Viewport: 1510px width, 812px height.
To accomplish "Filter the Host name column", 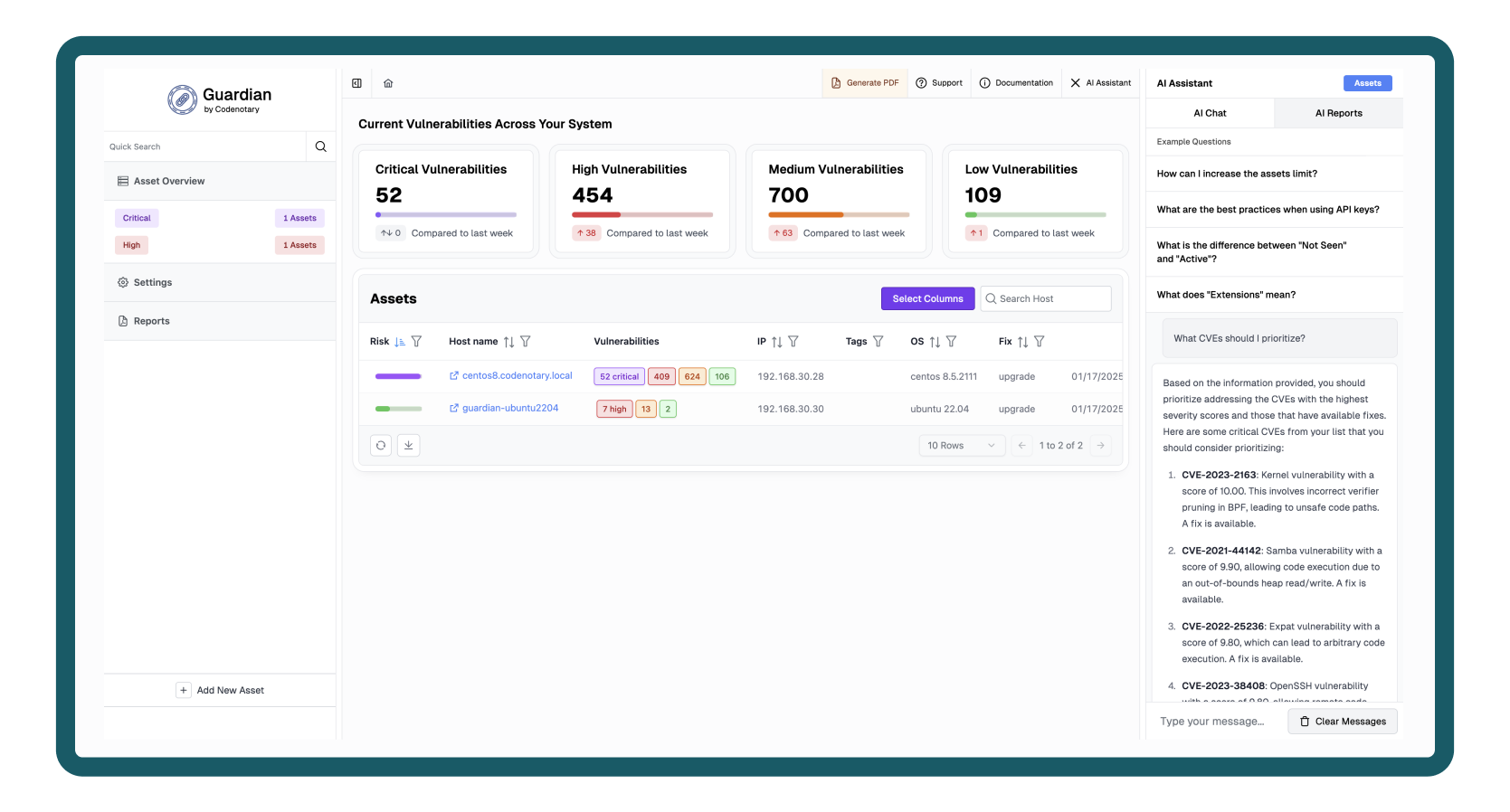I will tap(526, 342).
